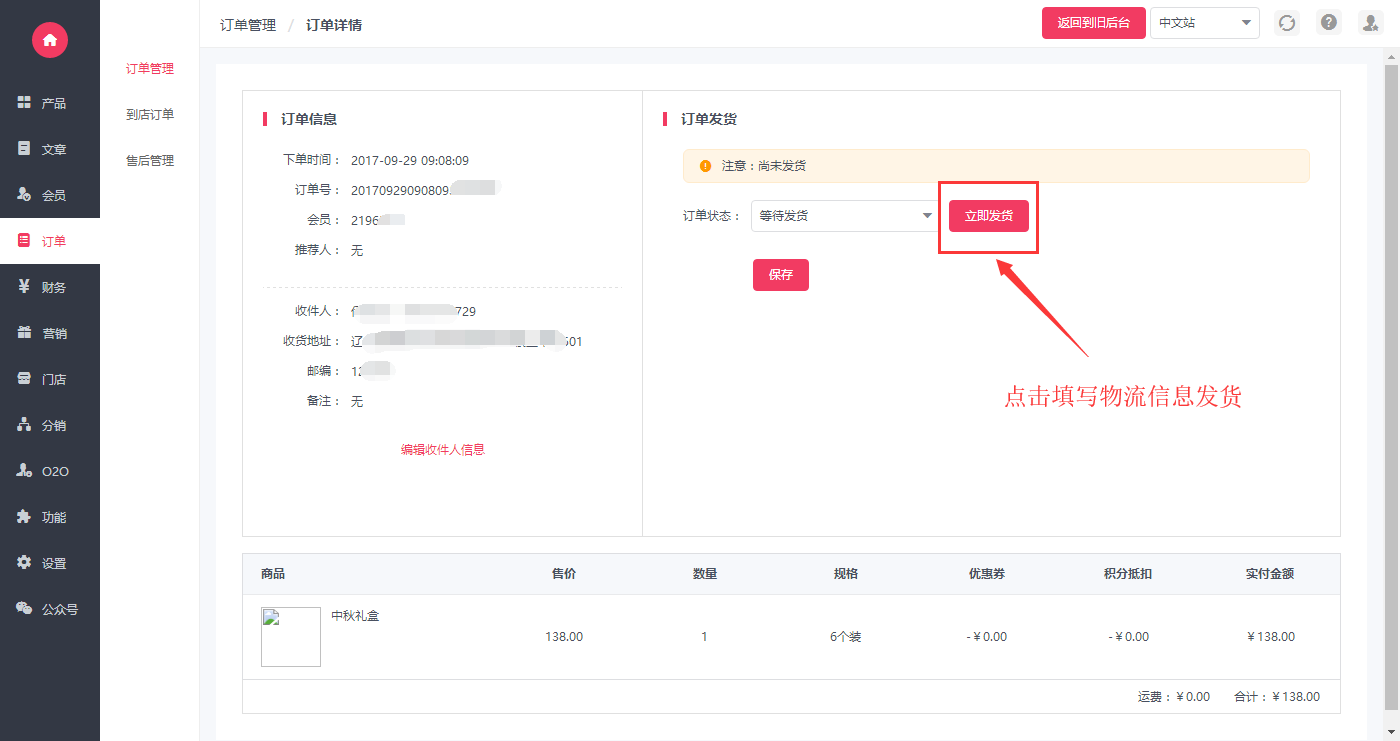Open the help question mark icon
Viewport: 1400px width, 741px height.
point(1328,23)
